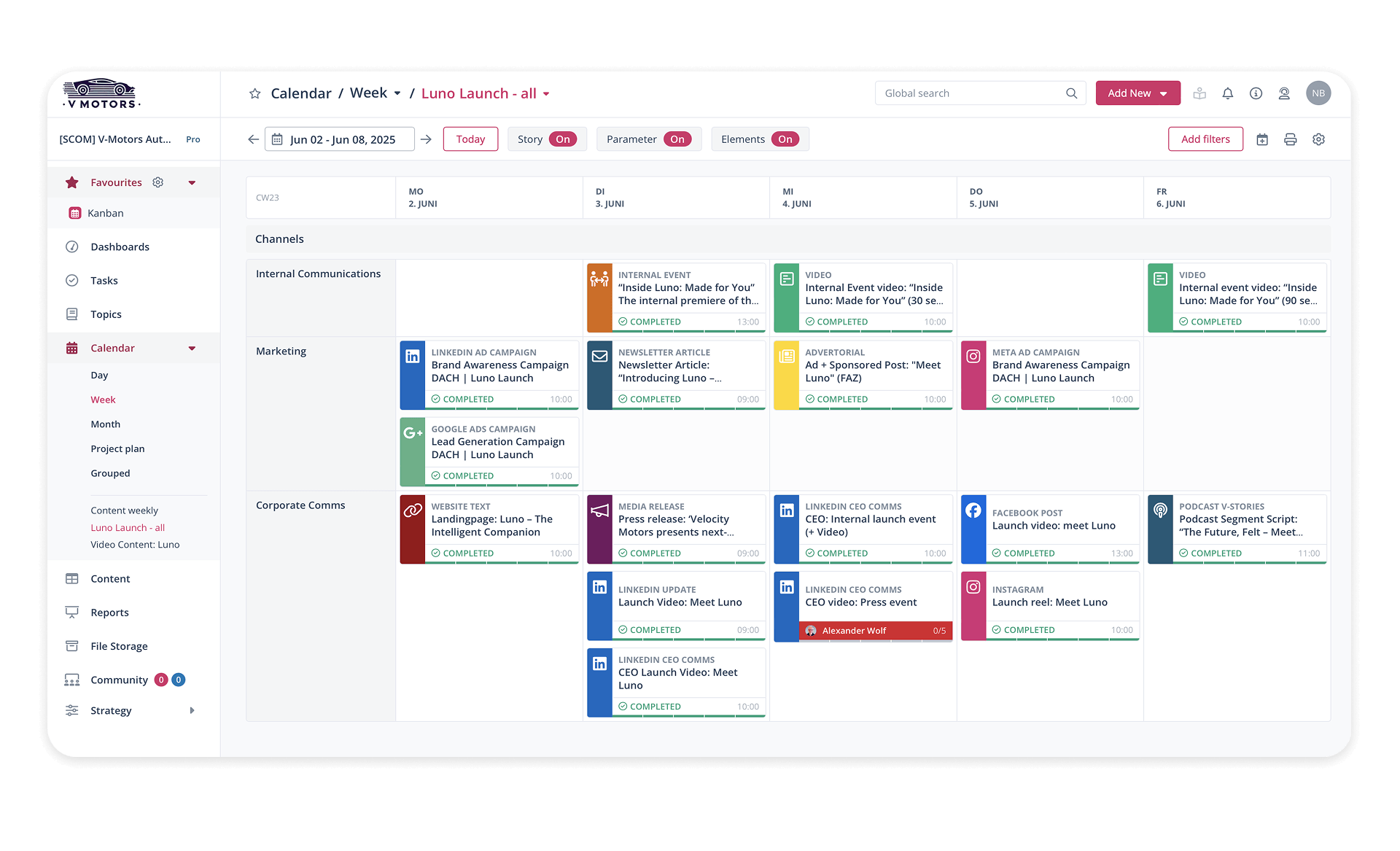Go to previous week arrow
The width and height of the screenshot is (1400, 851).
pos(253,139)
